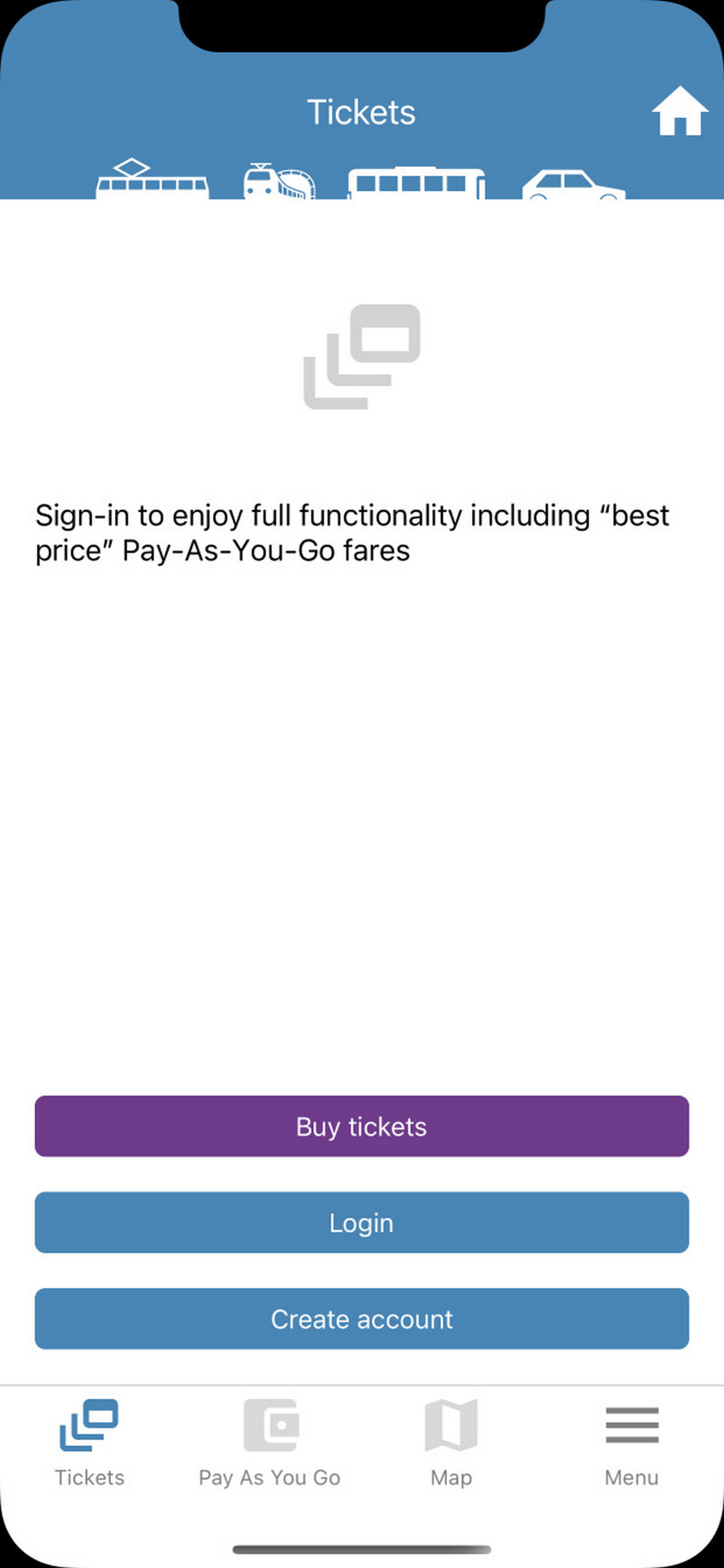The width and height of the screenshot is (724, 1568).
Task: Tap the Tickets tab icon
Action: point(89,1425)
